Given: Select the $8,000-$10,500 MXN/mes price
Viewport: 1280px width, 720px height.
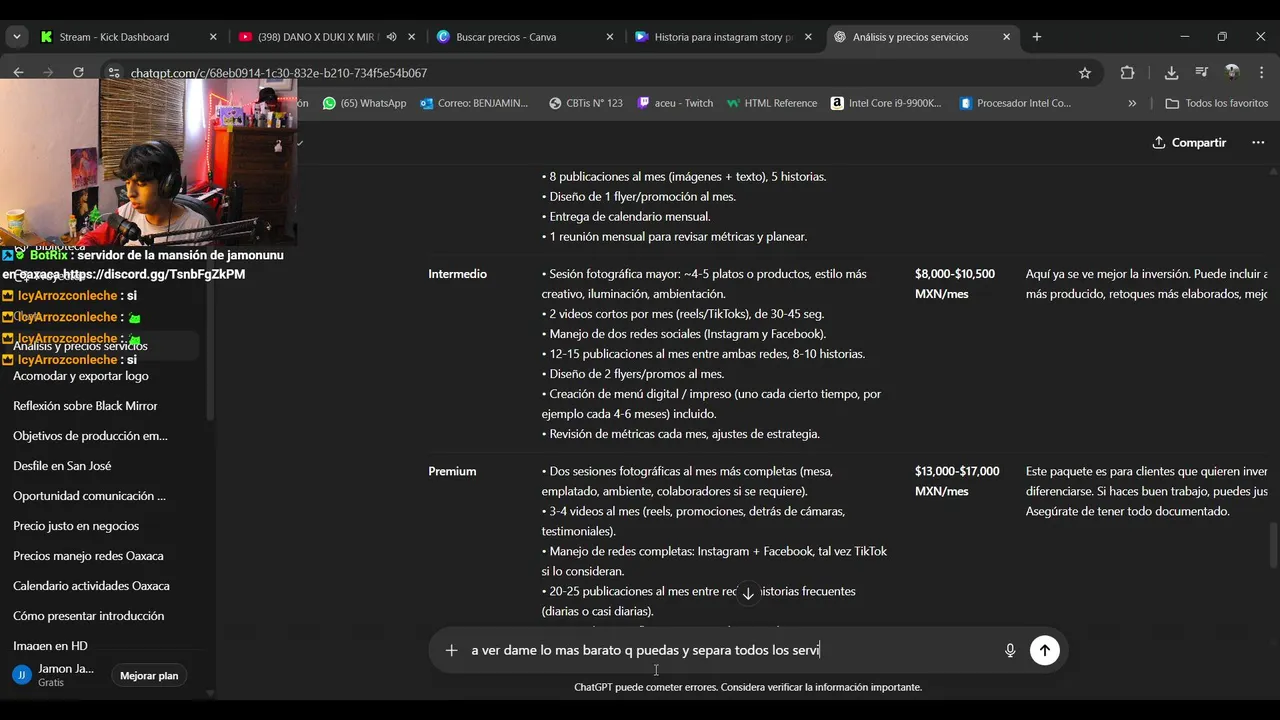Looking at the screenshot, I should (x=955, y=284).
